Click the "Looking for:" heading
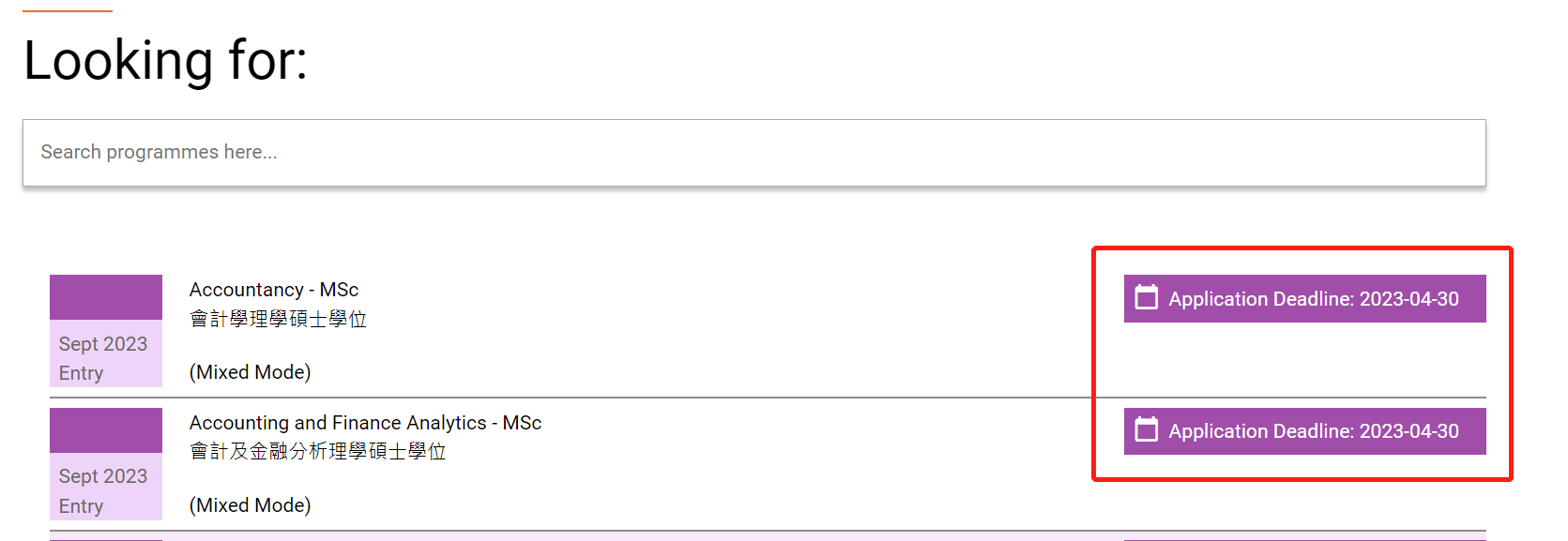Screen dimensions: 1568x541 tap(165, 61)
